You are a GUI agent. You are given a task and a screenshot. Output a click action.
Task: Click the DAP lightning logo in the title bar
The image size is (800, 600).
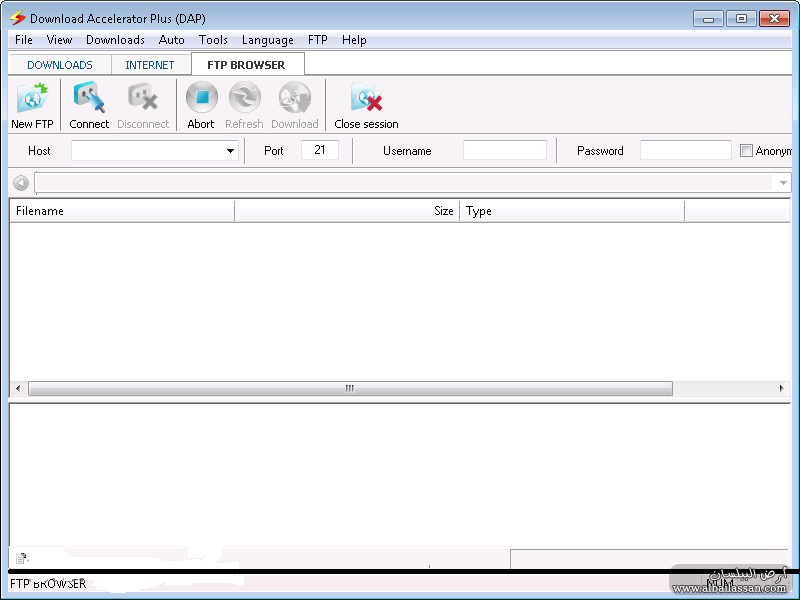coord(17,18)
